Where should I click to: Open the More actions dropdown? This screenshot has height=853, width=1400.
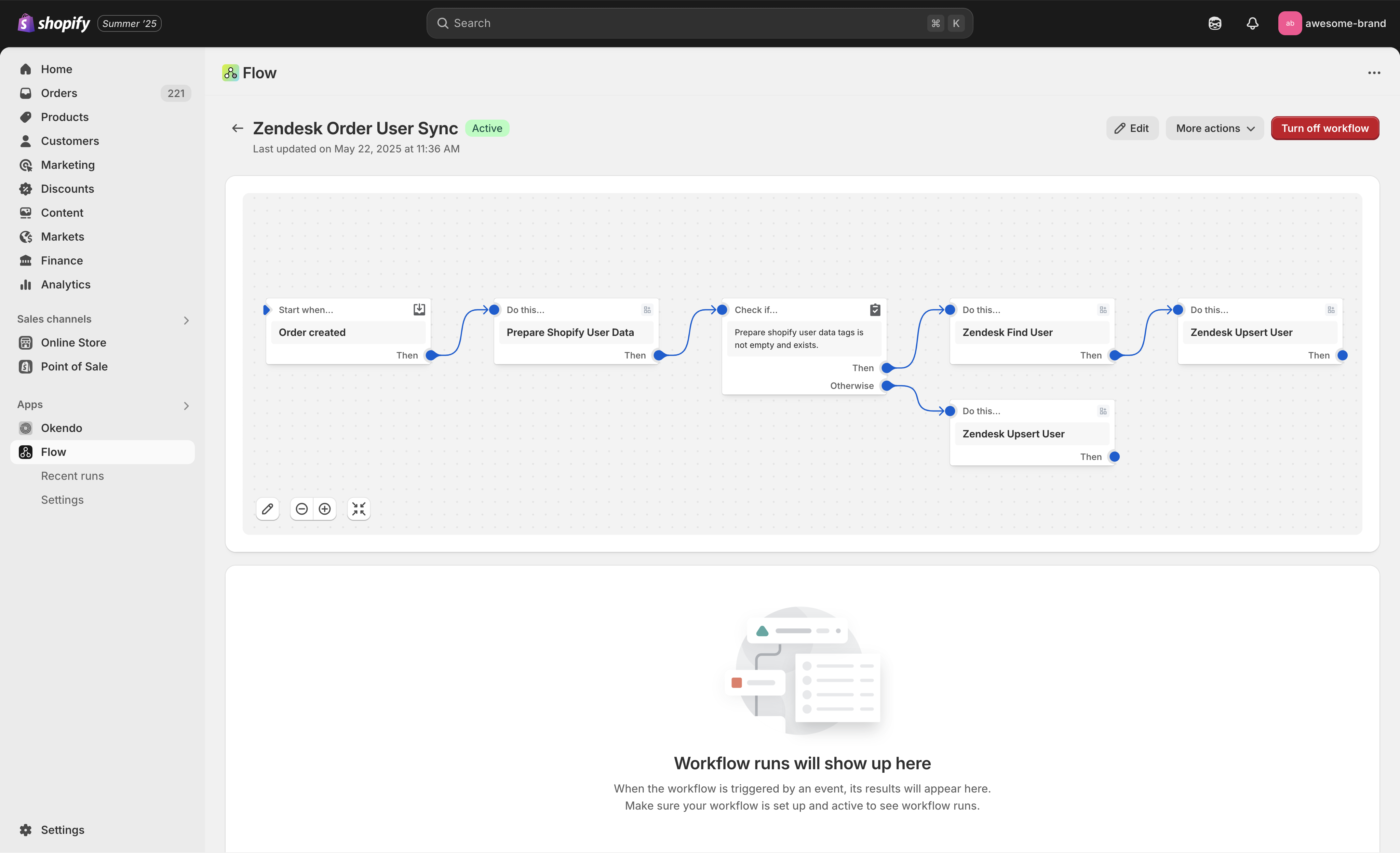(x=1215, y=128)
